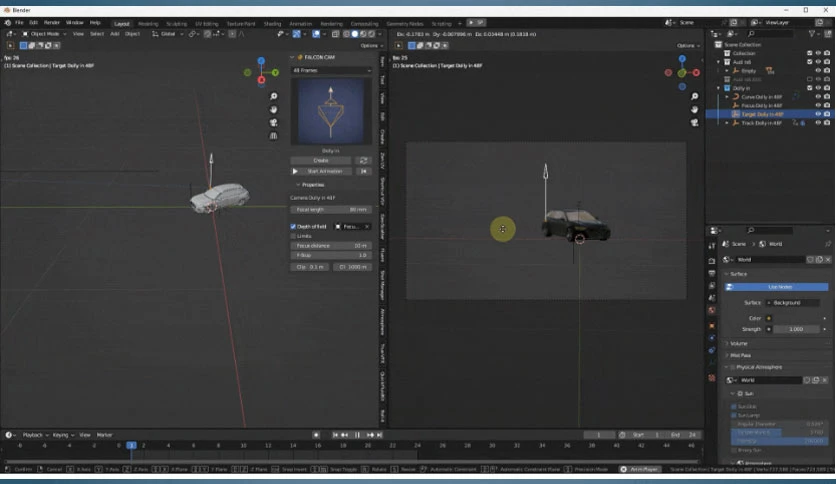Select the pan hand icon in left viewport
Viewport: 836px width, 484px height.
(274, 109)
